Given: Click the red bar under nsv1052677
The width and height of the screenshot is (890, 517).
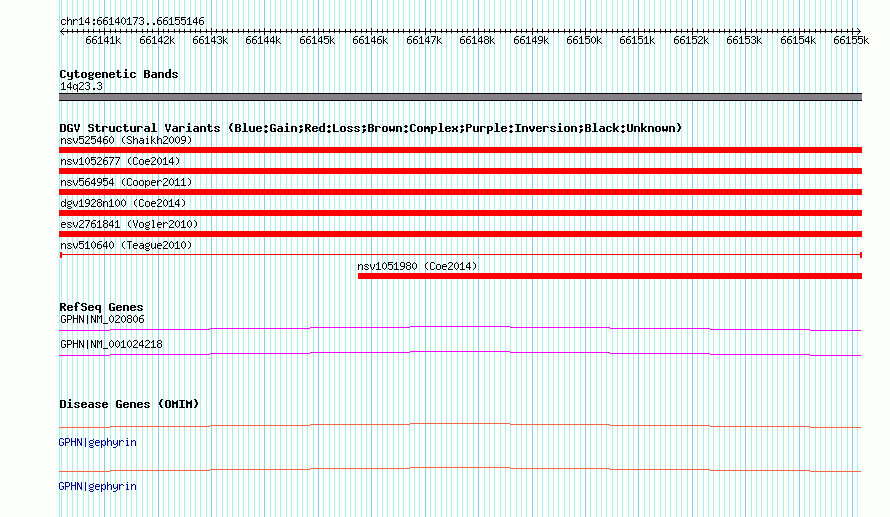Looking at the screenshot, I should coord(460,171).
